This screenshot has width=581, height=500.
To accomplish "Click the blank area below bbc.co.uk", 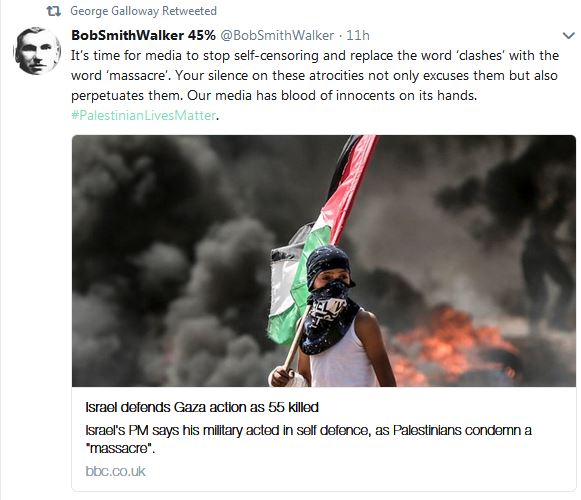I will [x=324, y=485].
